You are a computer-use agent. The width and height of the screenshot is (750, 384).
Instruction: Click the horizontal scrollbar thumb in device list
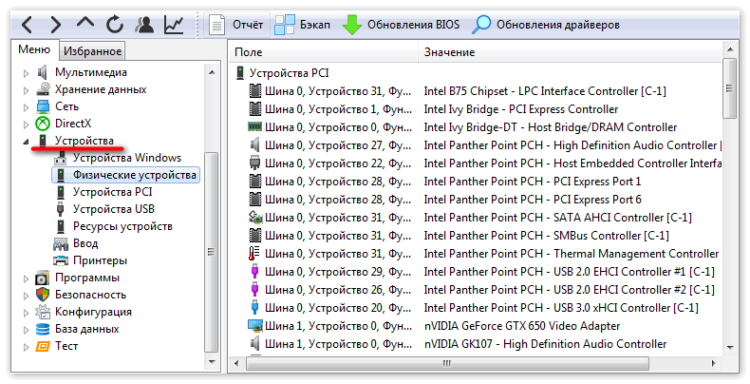447,363
